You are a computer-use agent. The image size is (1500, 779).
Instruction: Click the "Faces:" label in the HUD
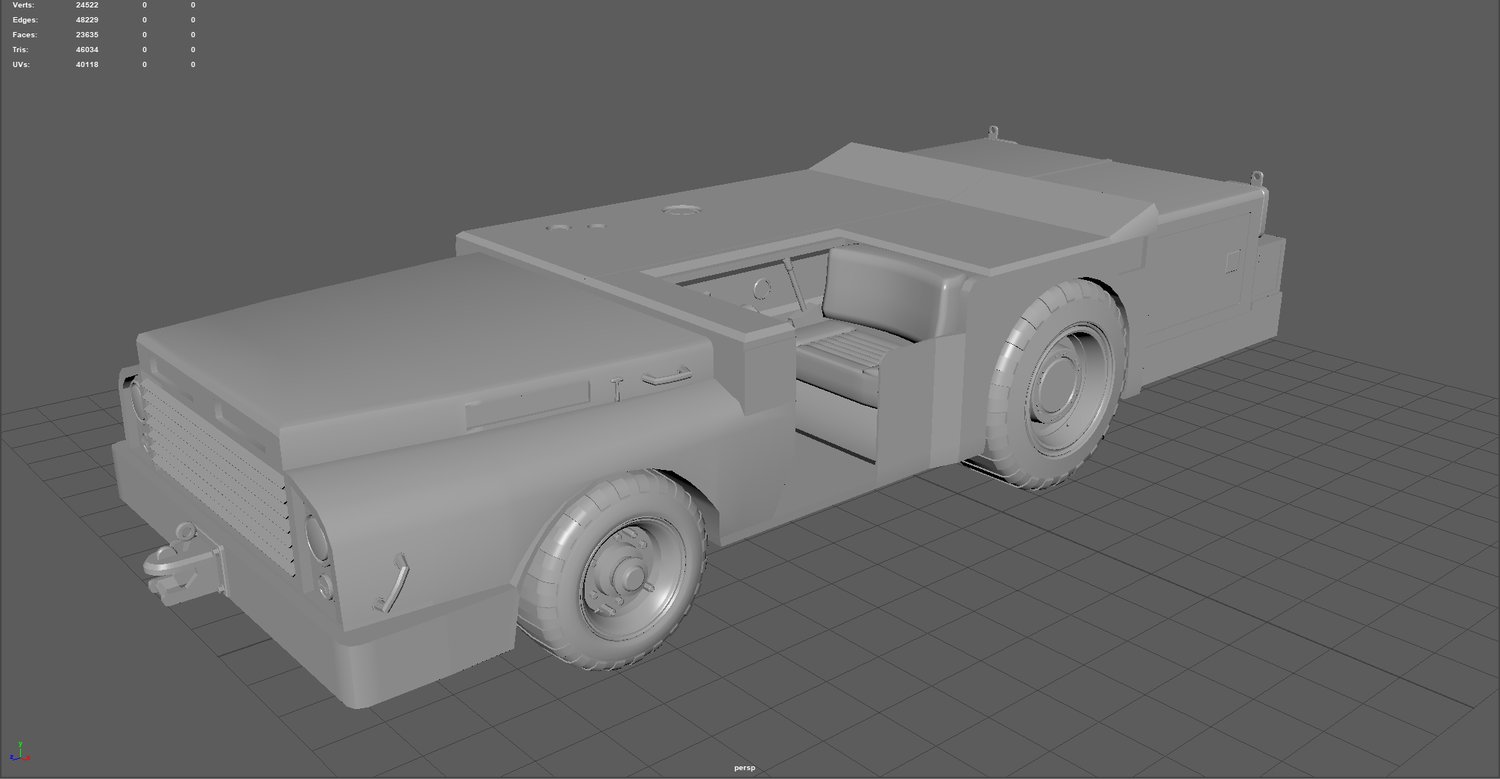click(25, 35)
